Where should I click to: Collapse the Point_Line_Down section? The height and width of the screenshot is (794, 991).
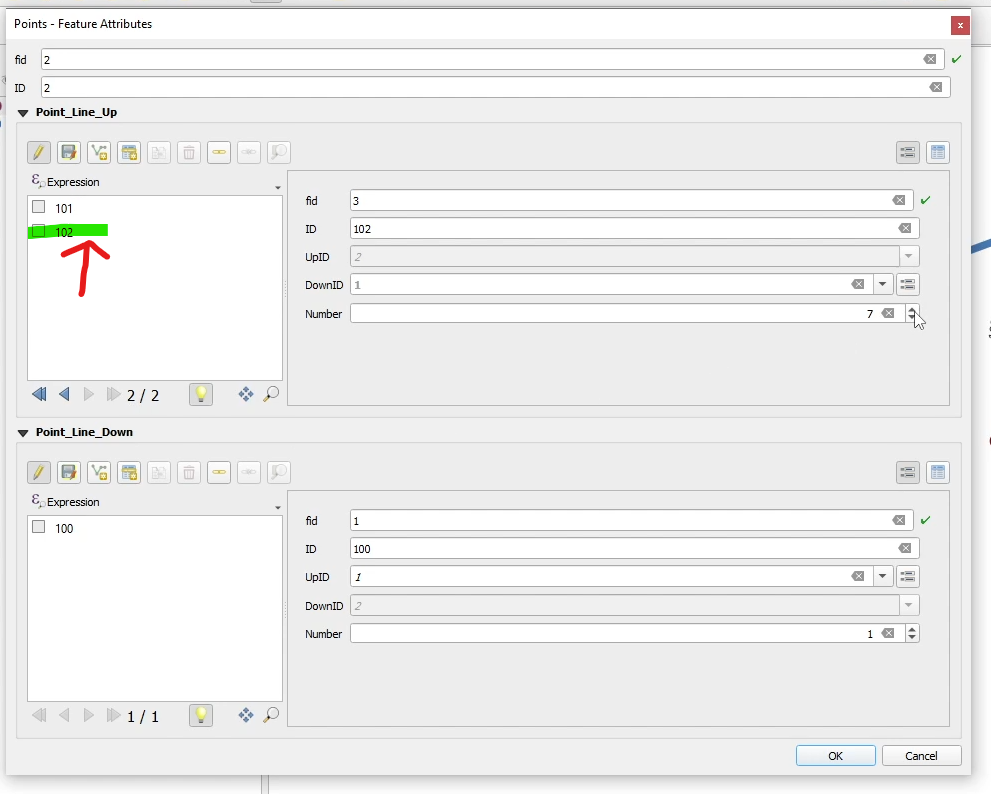[23, 433]
